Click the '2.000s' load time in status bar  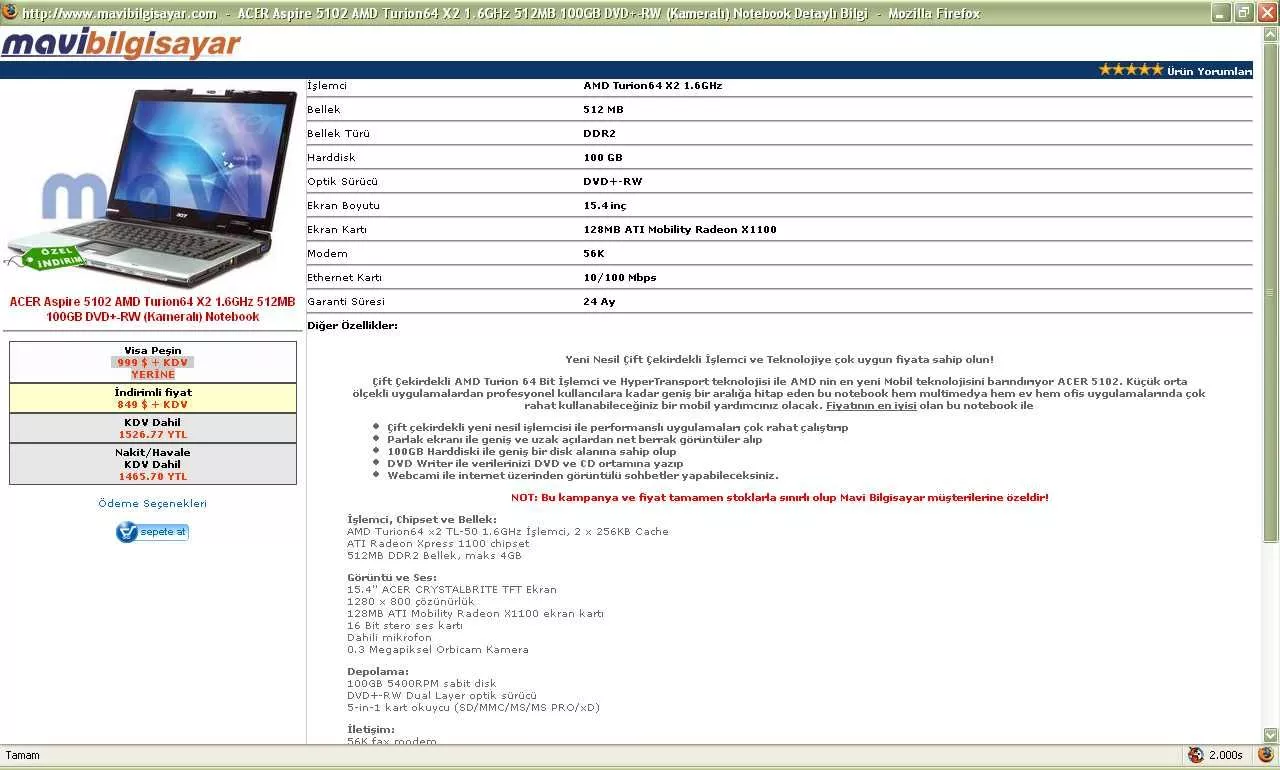[x=1225, y=755]
